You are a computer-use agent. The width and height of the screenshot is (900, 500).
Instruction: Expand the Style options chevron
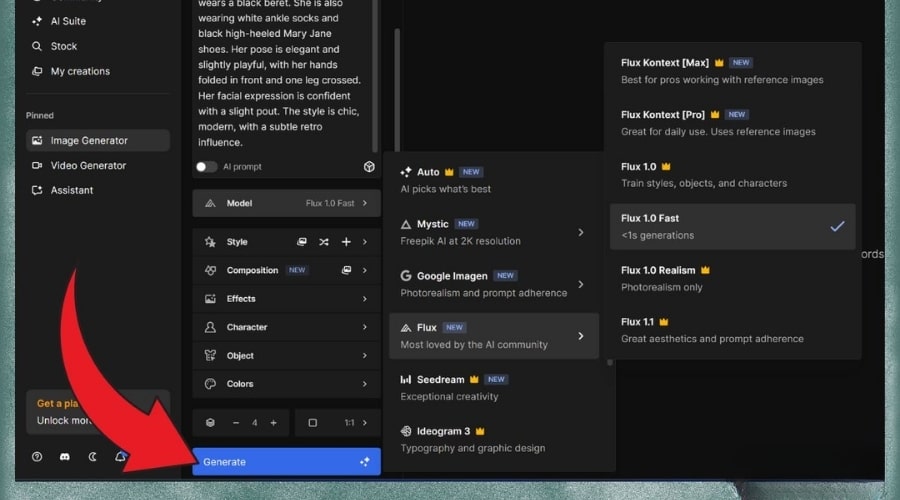[364, 242]
